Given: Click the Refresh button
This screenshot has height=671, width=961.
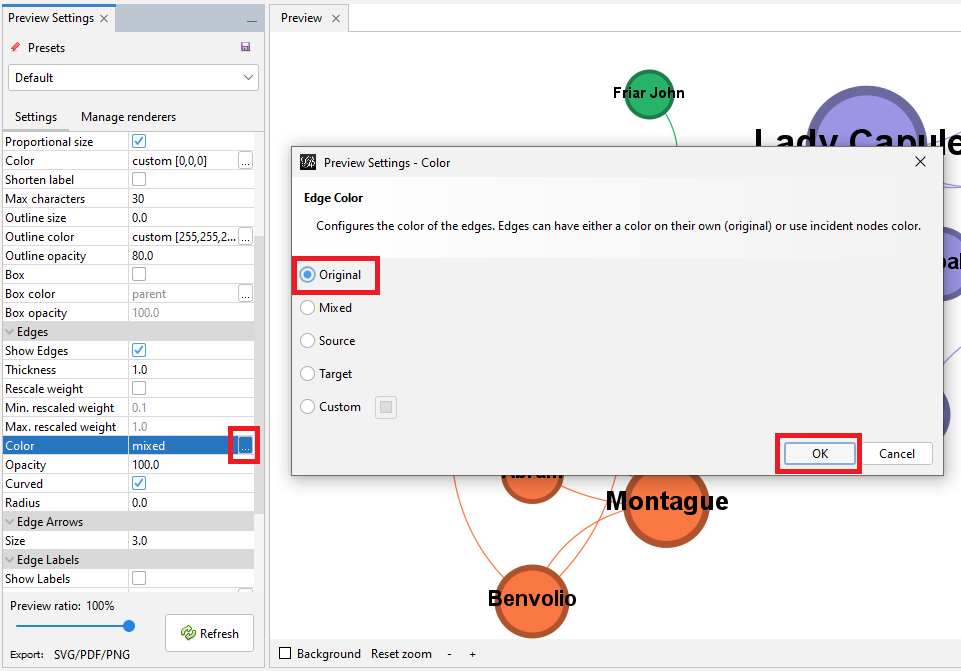Looking at the screenshot, I should (209, 632).
